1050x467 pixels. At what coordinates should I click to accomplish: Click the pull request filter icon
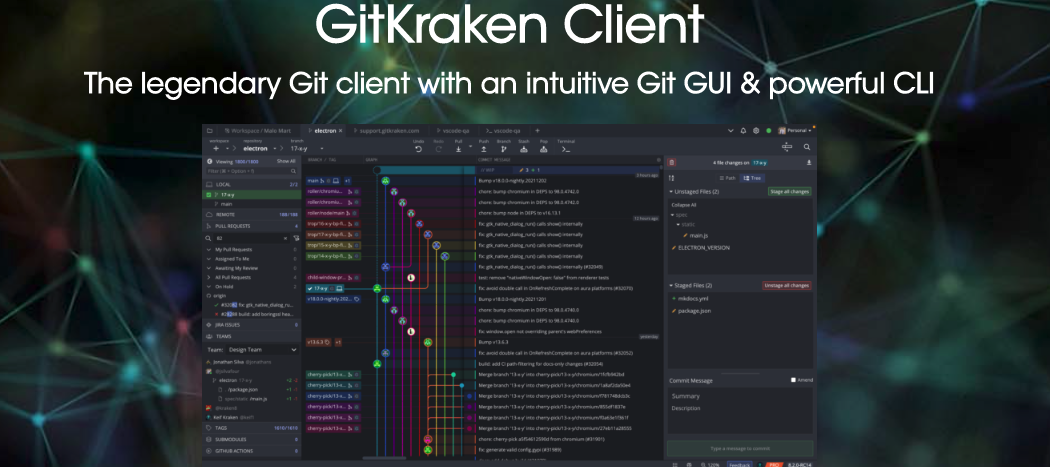(x=296, y=238)
